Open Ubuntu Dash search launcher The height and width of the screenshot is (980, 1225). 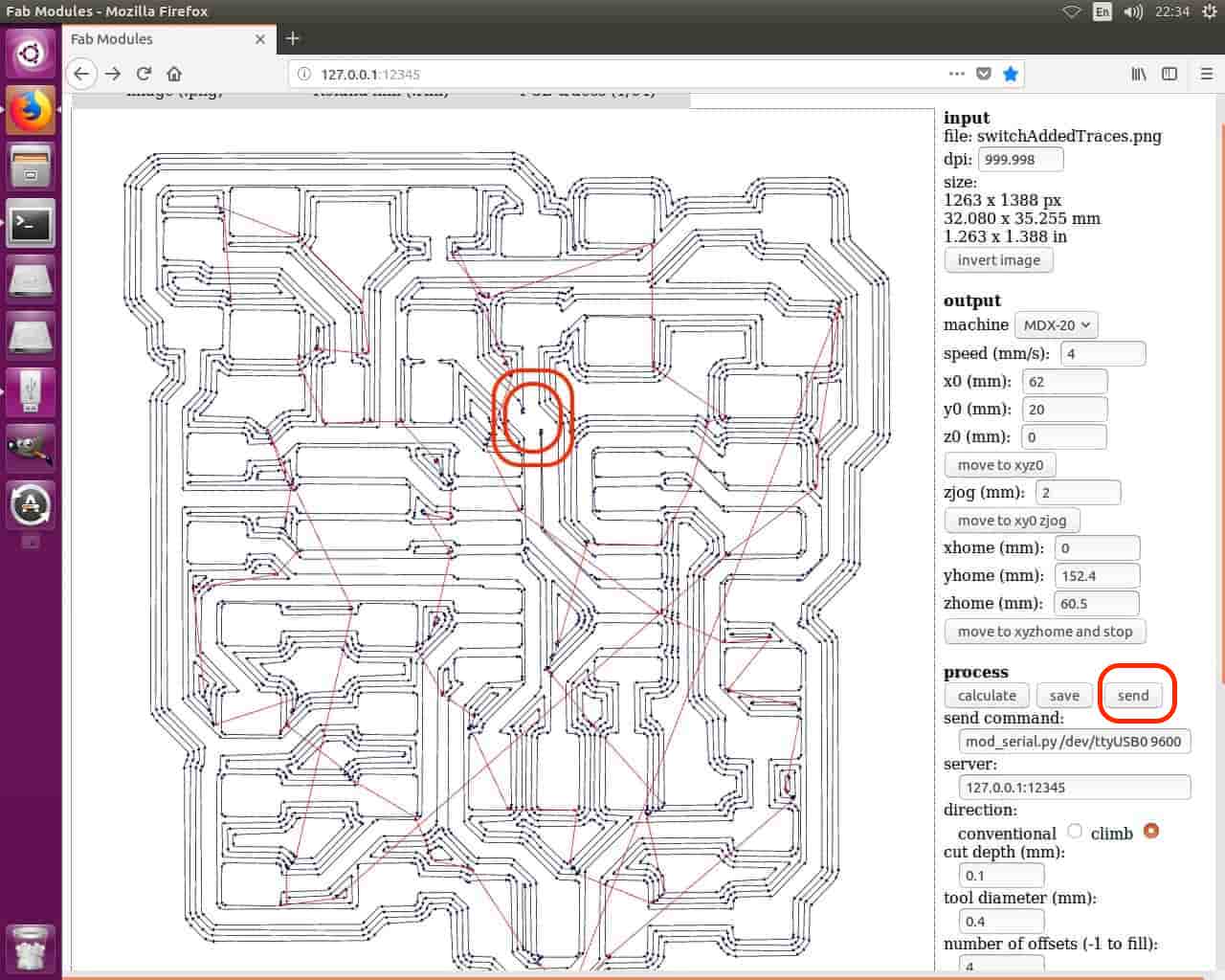coord(31,53)
